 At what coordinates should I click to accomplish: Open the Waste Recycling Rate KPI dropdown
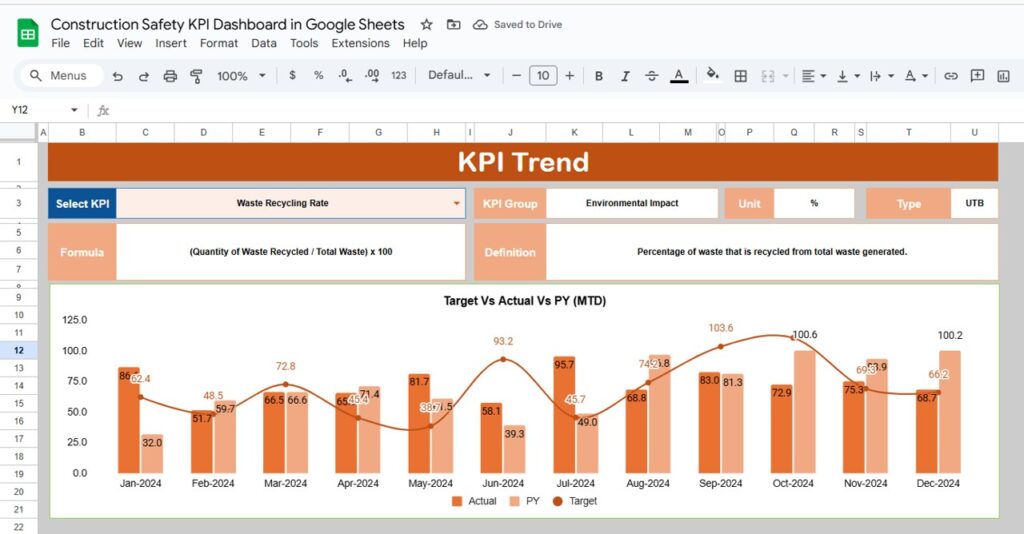click(456, 204)
